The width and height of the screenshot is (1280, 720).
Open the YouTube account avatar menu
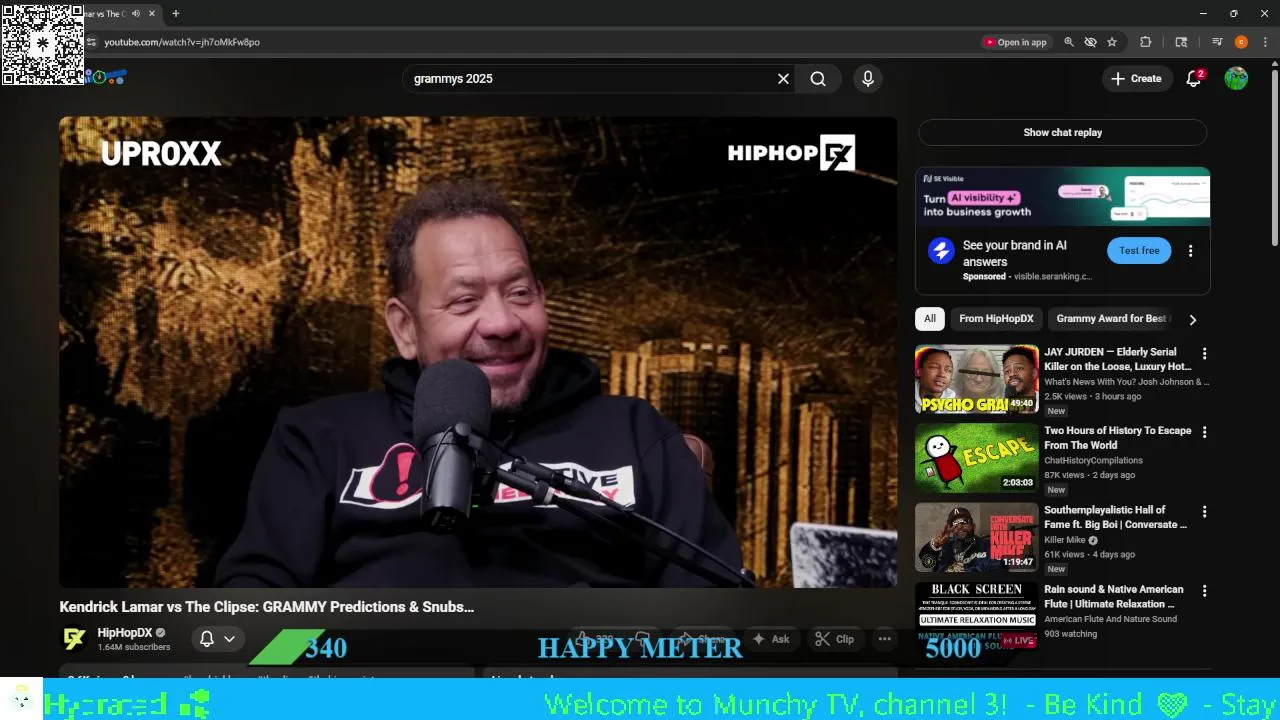pyautogui.click(x=1236, y=79)
